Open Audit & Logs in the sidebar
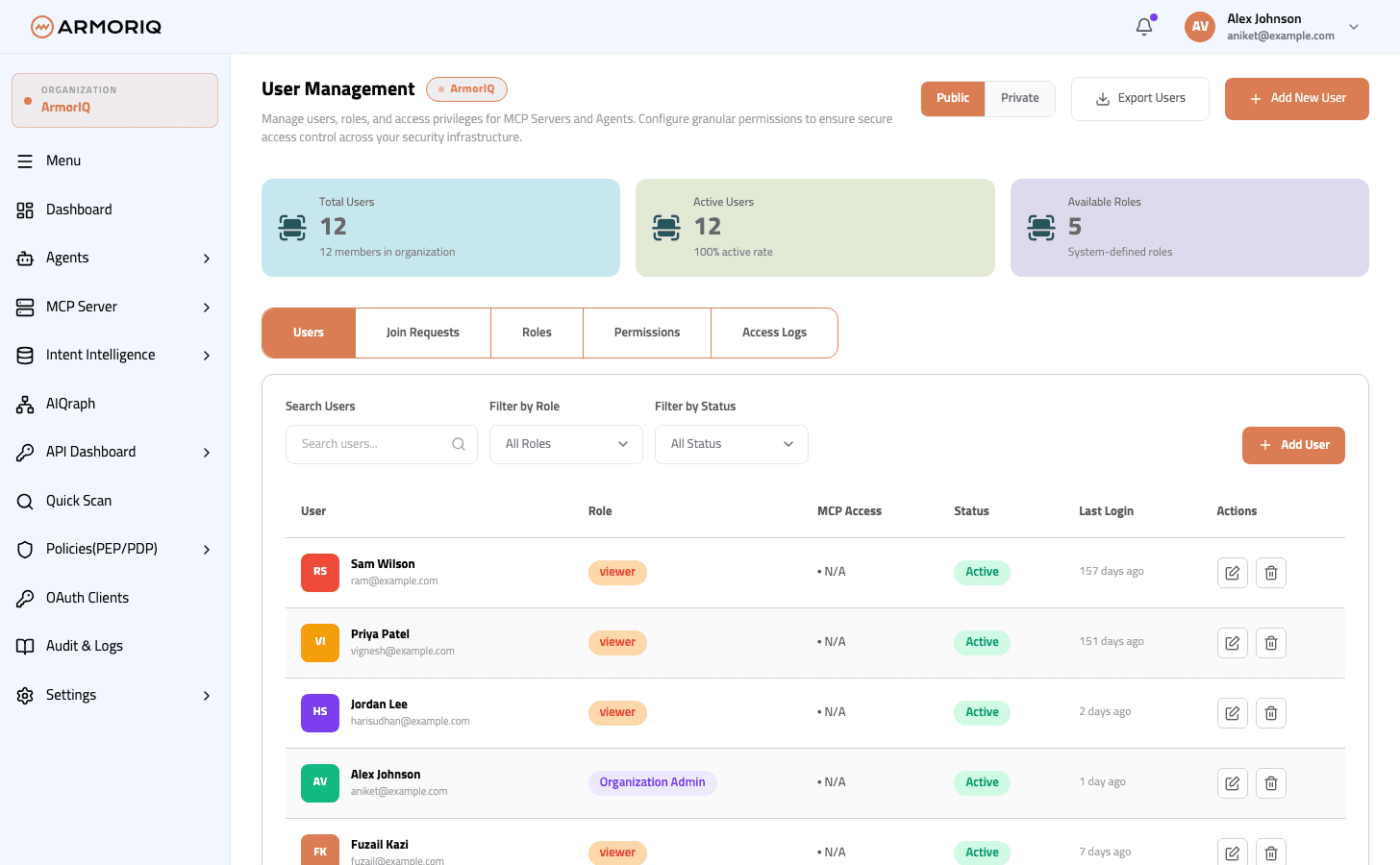 pyautogui.click(x=85, y=646)
